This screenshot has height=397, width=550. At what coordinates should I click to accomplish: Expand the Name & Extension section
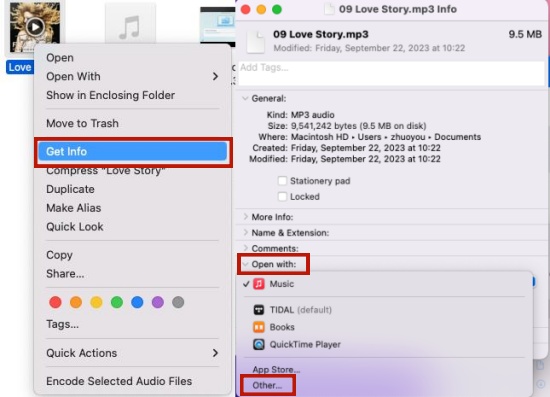click(245, 233)
